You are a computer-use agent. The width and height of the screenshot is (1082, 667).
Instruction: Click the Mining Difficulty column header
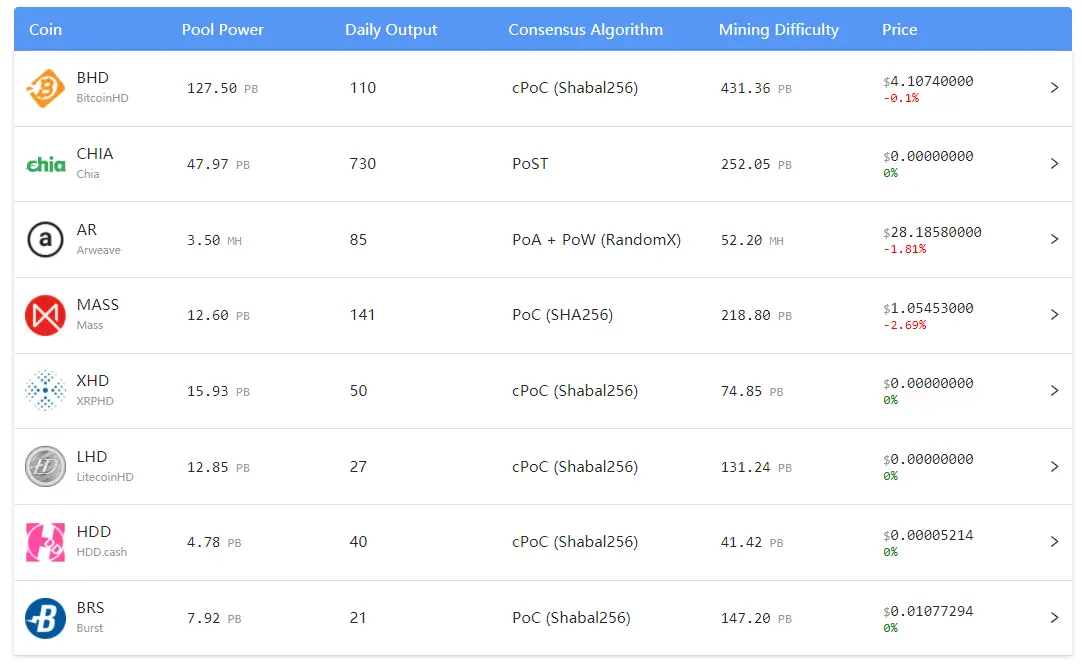pos(779,30)
